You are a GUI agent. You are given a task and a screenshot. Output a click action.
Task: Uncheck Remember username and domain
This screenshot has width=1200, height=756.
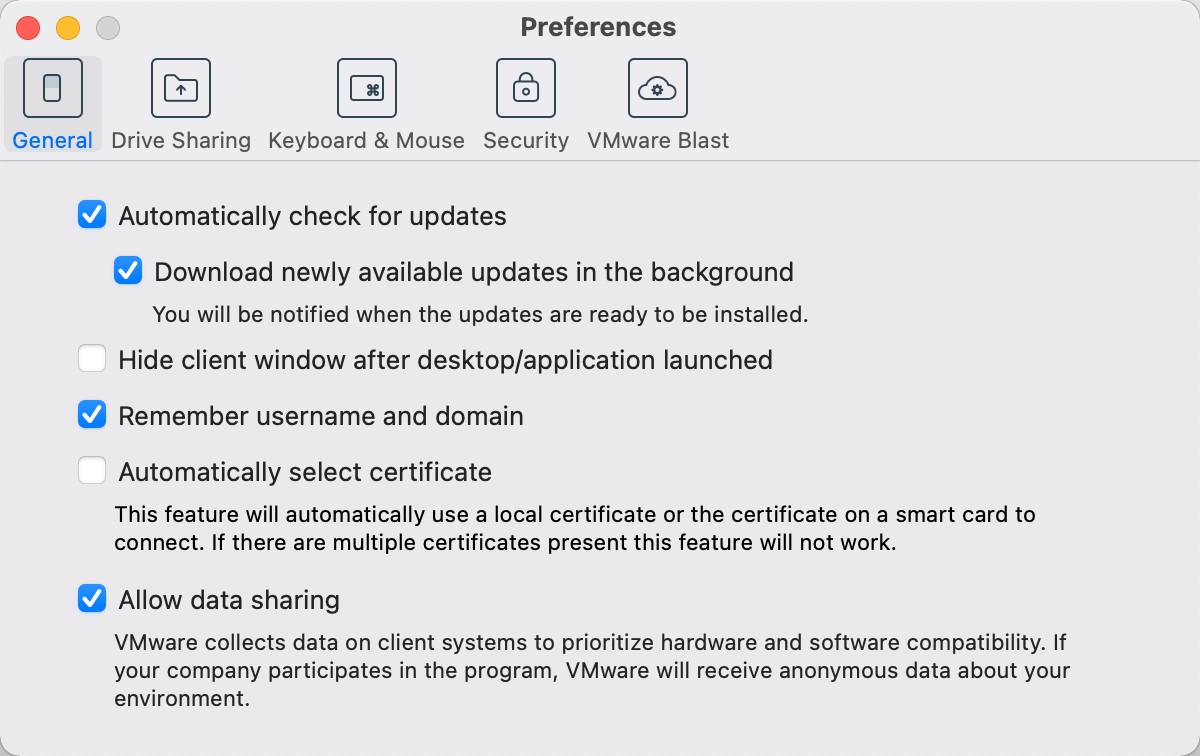[x=92, y=415]
